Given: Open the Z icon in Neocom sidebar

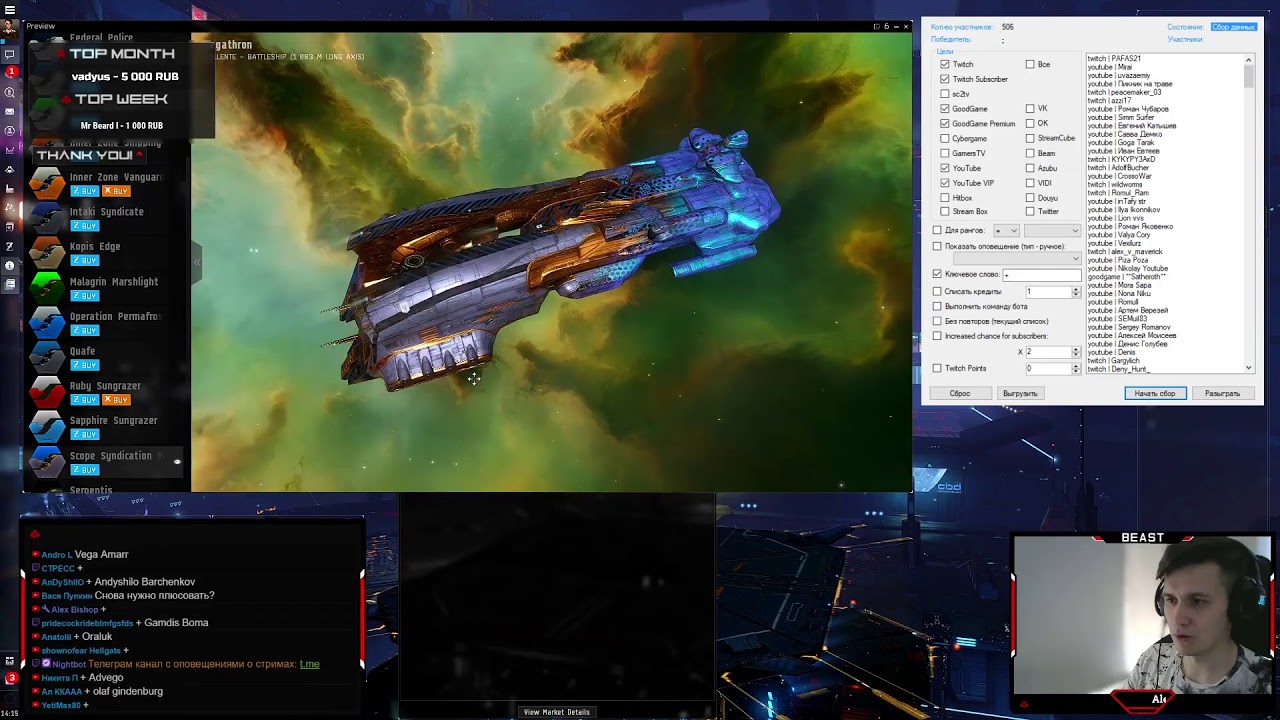Looking at the screenshot, I should [10, 246].
